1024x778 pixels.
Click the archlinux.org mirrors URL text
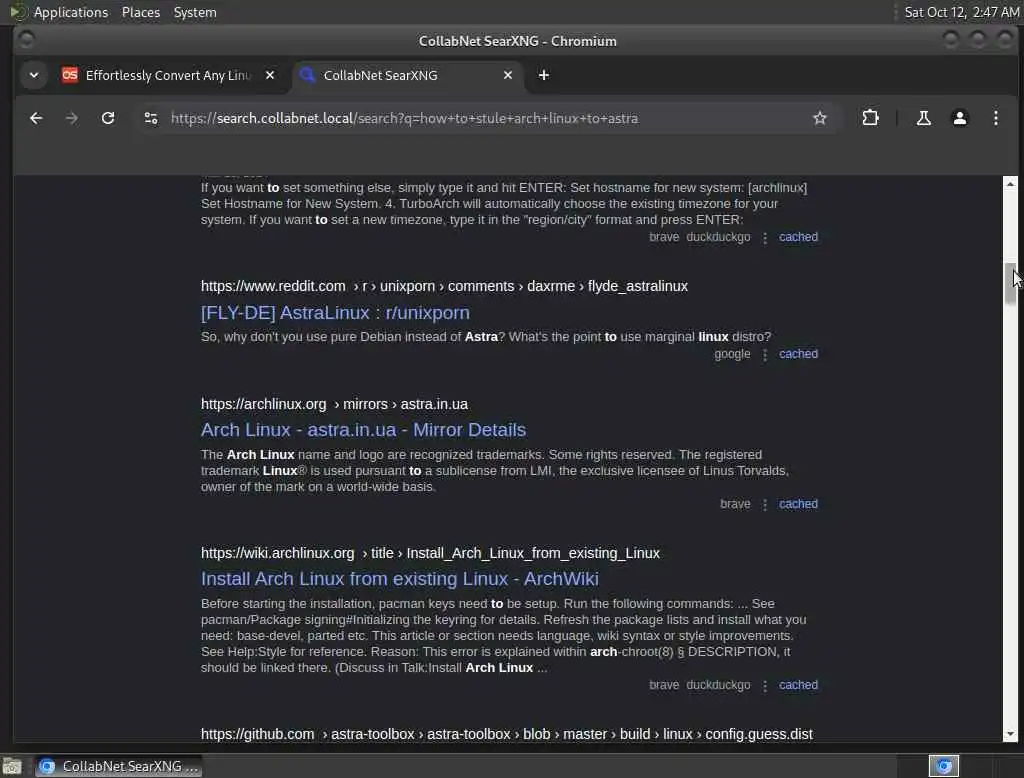(x=334, y=404)
